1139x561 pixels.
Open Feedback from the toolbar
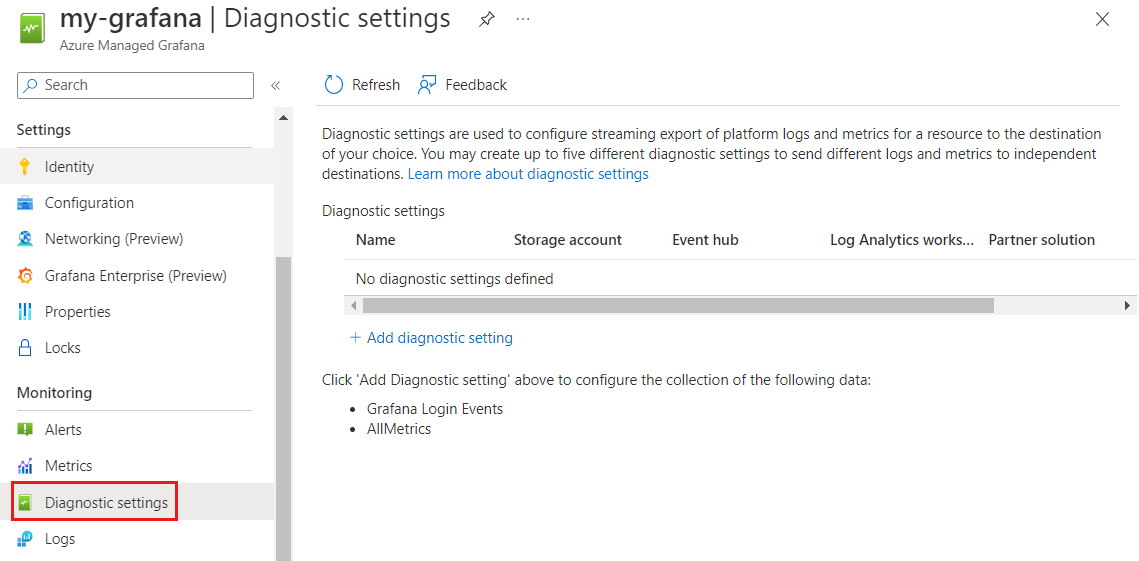462,85
